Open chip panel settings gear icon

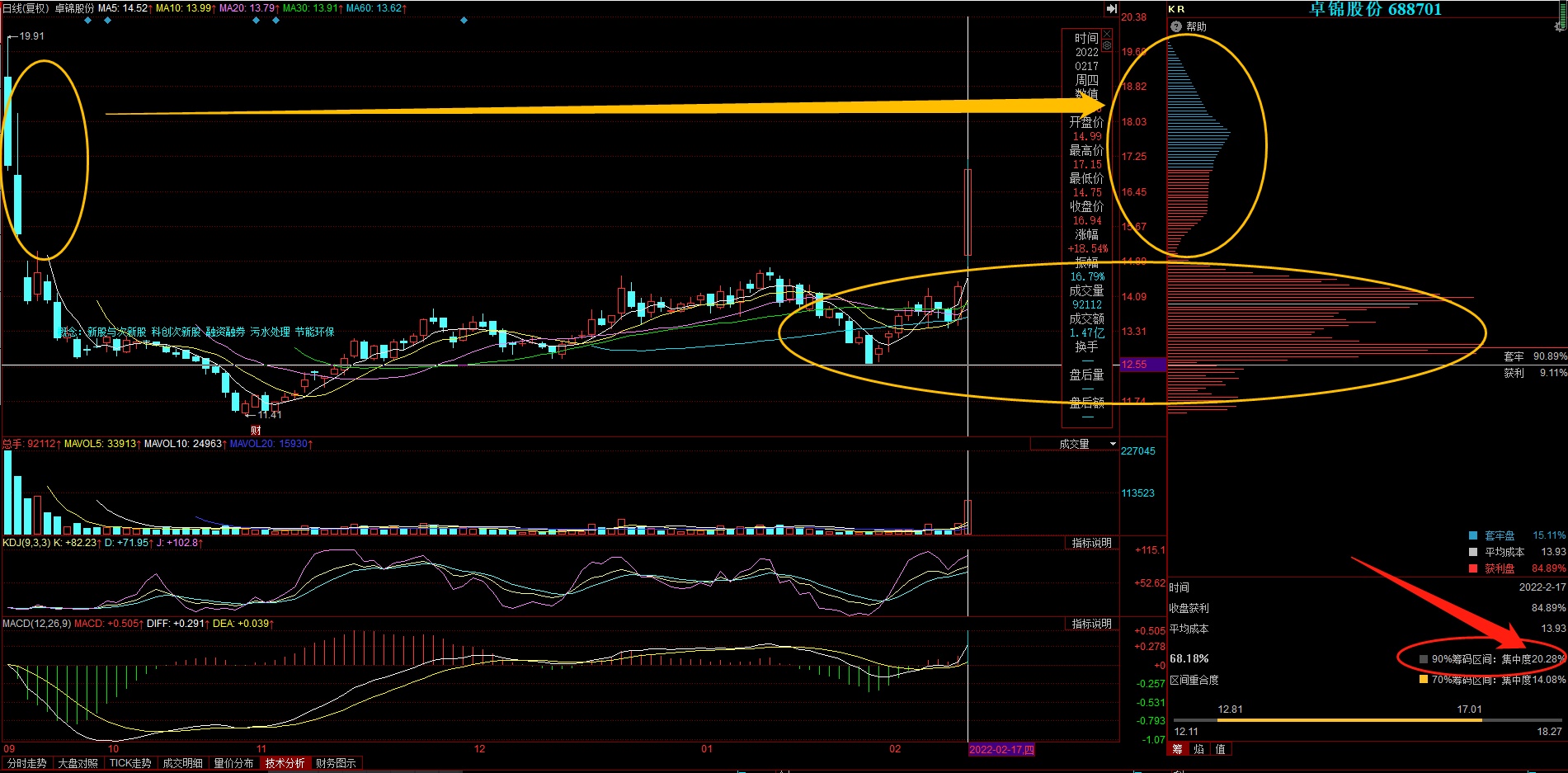(1559, 26)
